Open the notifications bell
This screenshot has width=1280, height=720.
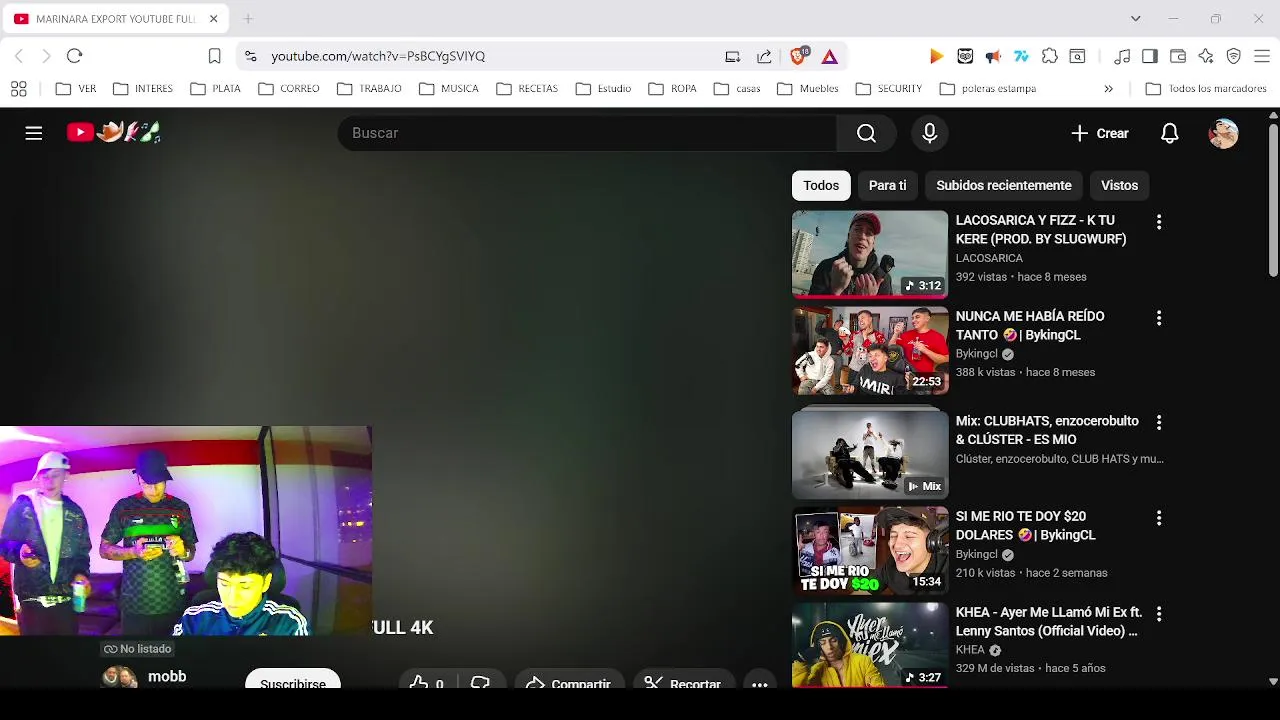coord(1170,133)
